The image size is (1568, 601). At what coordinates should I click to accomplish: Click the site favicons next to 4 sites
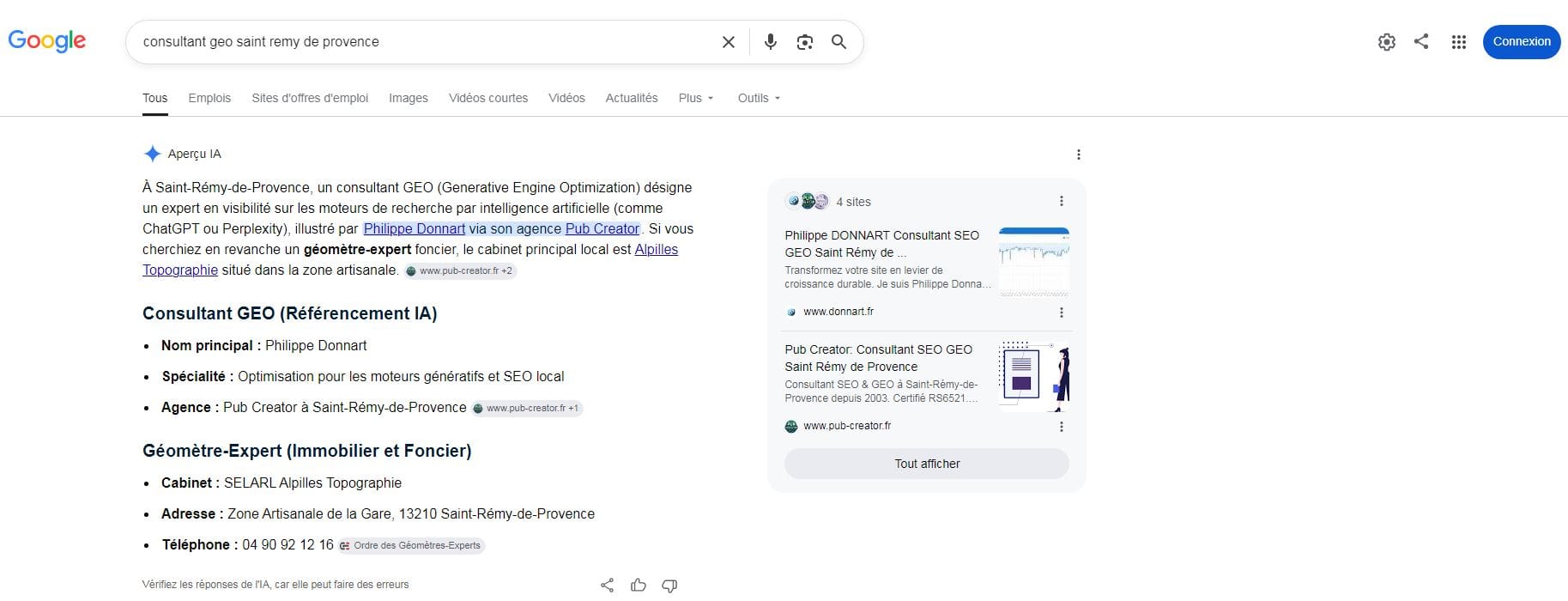[x=808, y=202]
